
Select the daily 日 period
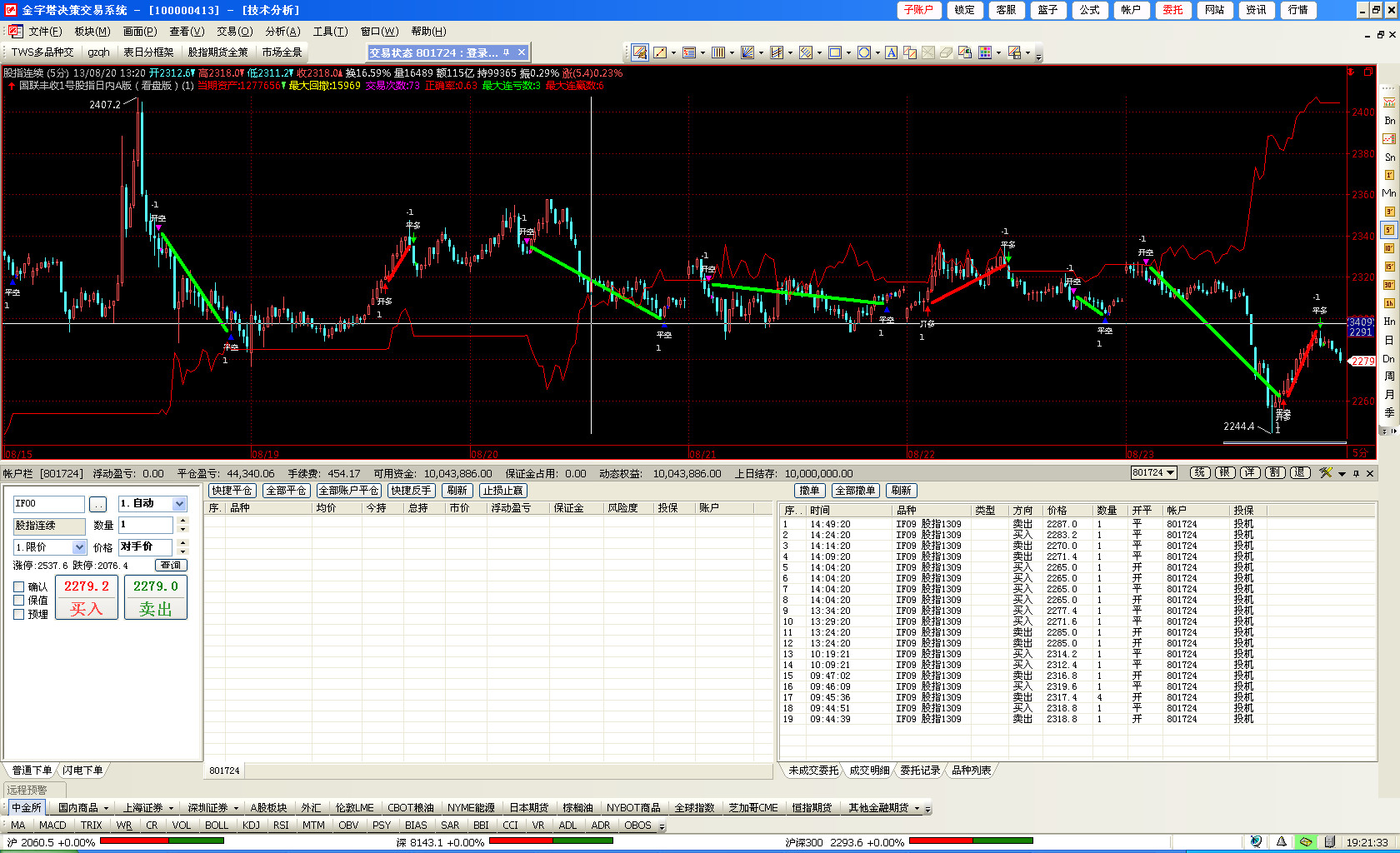pyautogui.click(x=1389, y=340)
